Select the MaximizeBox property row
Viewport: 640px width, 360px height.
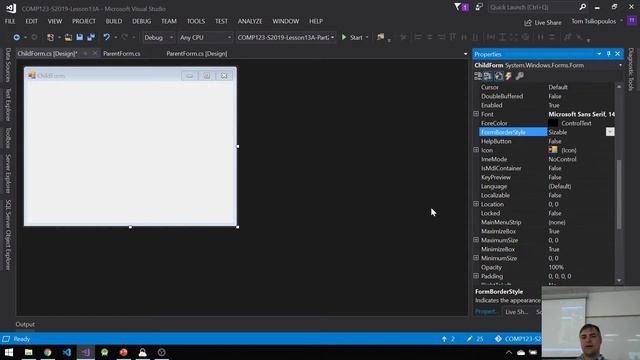[x=547, y=231]
